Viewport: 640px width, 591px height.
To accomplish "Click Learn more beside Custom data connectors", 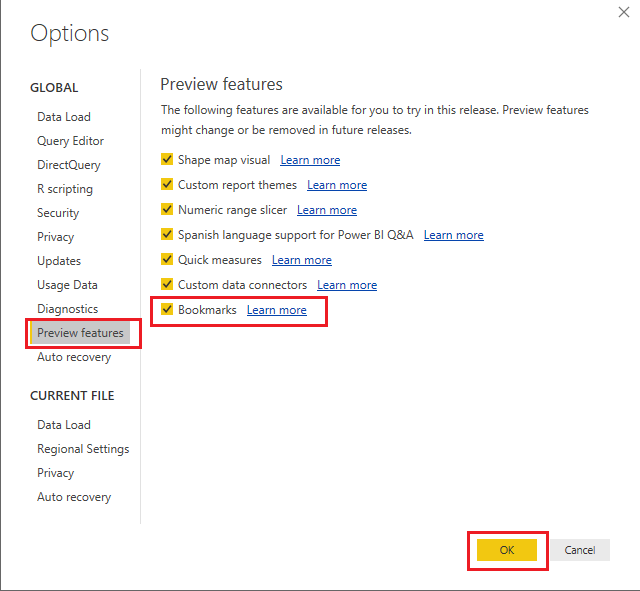I will (x=347, y=285).
